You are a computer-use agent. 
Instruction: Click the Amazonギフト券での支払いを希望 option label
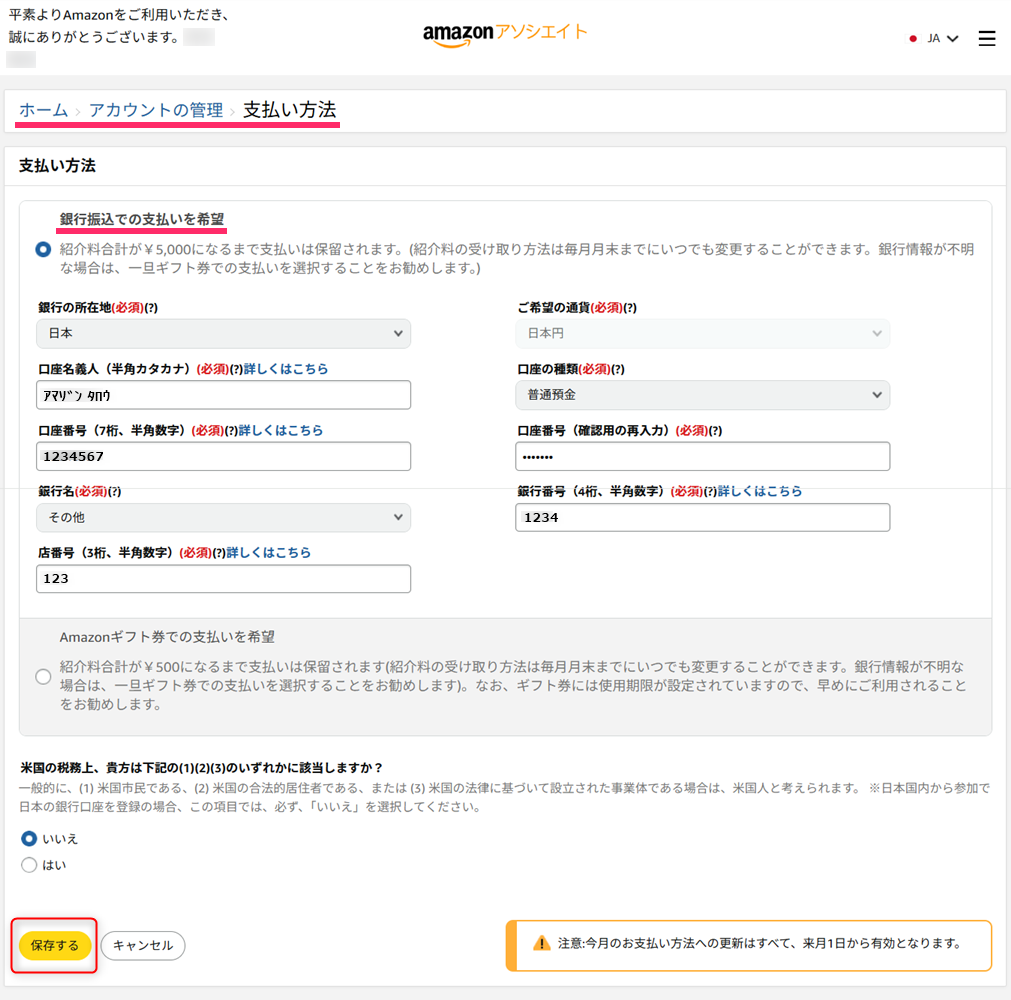pos(167,637)
